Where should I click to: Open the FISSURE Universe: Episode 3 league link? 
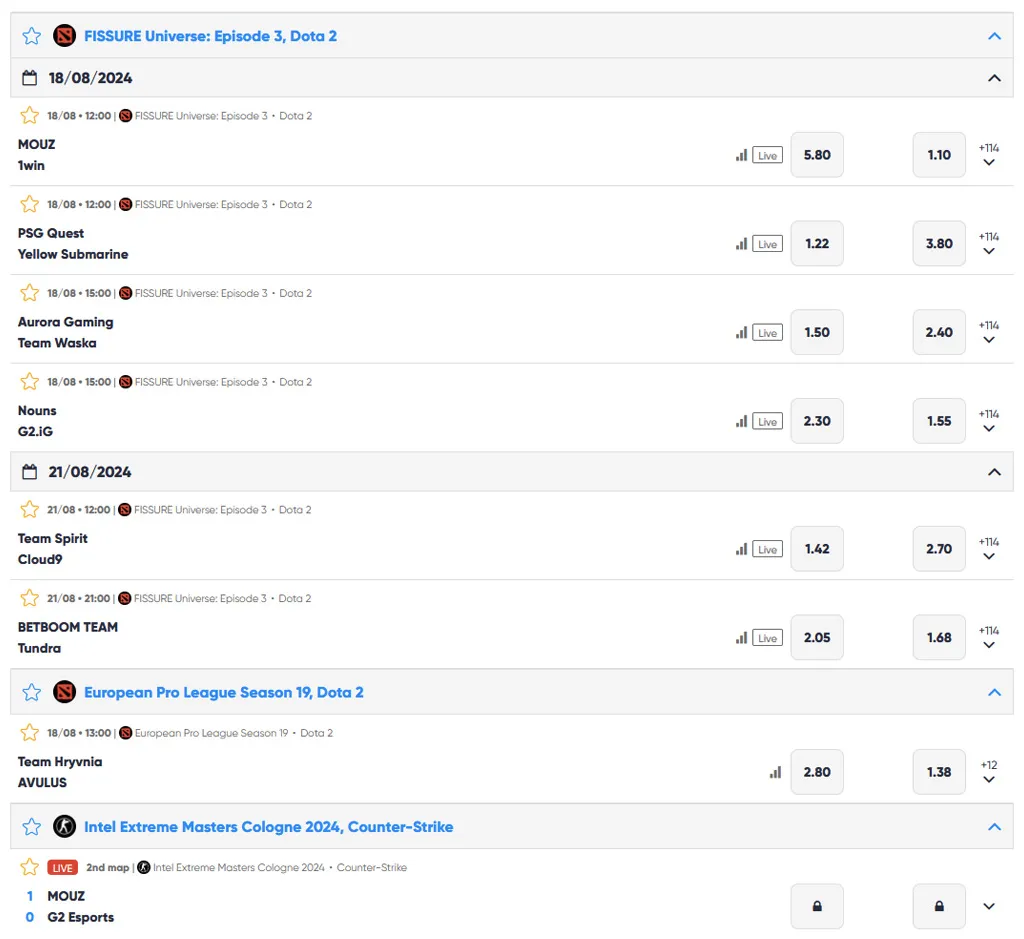[x=210, y=36]
